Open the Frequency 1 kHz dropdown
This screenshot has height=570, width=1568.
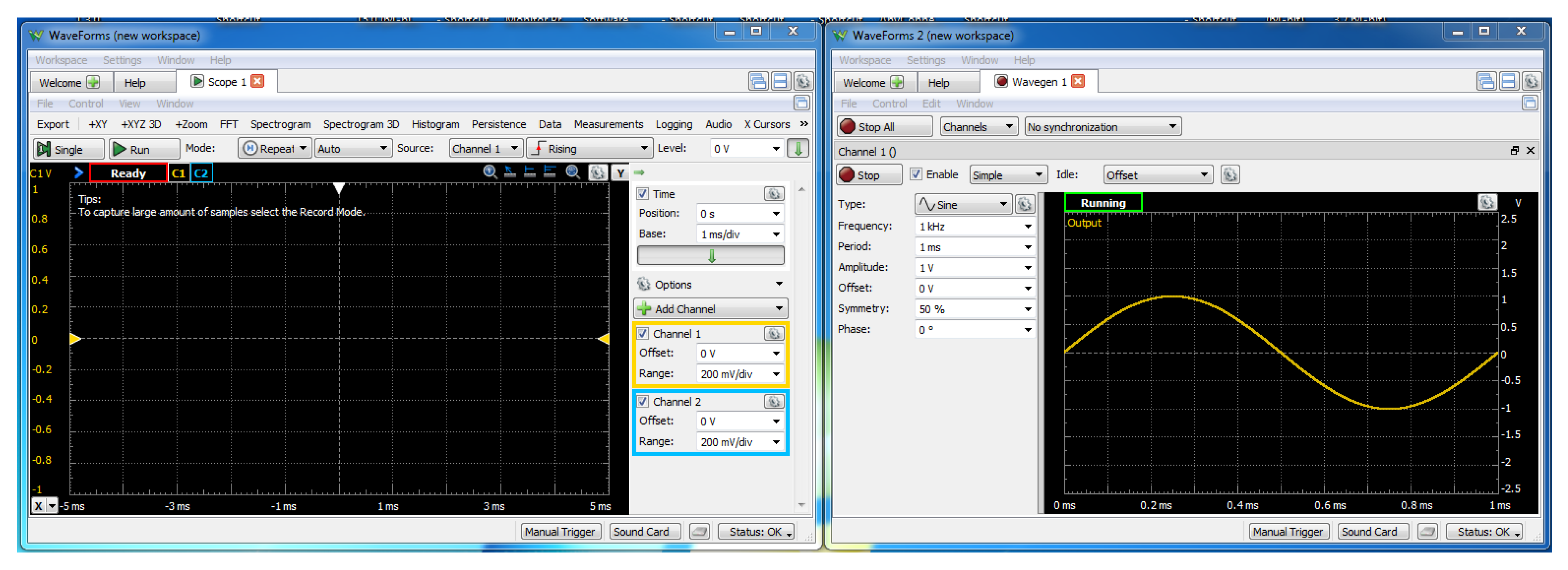(1027, 227)
